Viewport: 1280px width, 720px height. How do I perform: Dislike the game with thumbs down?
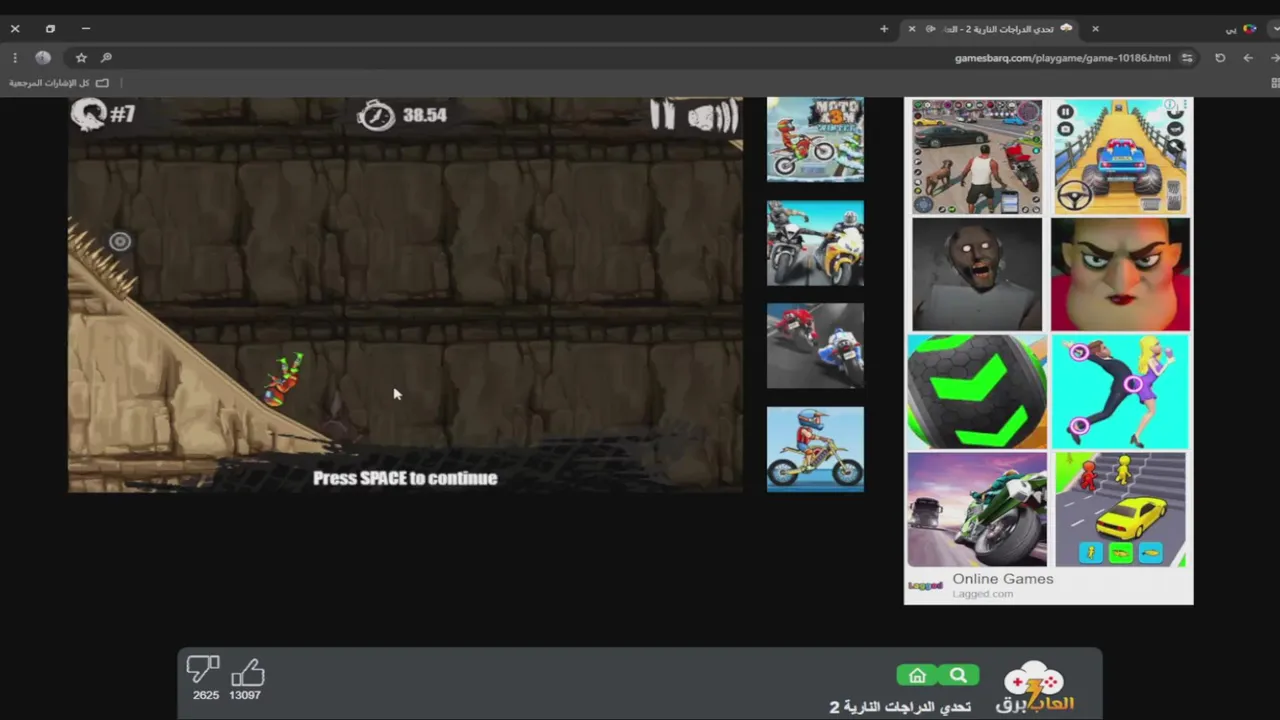click(x=203, y=669)
